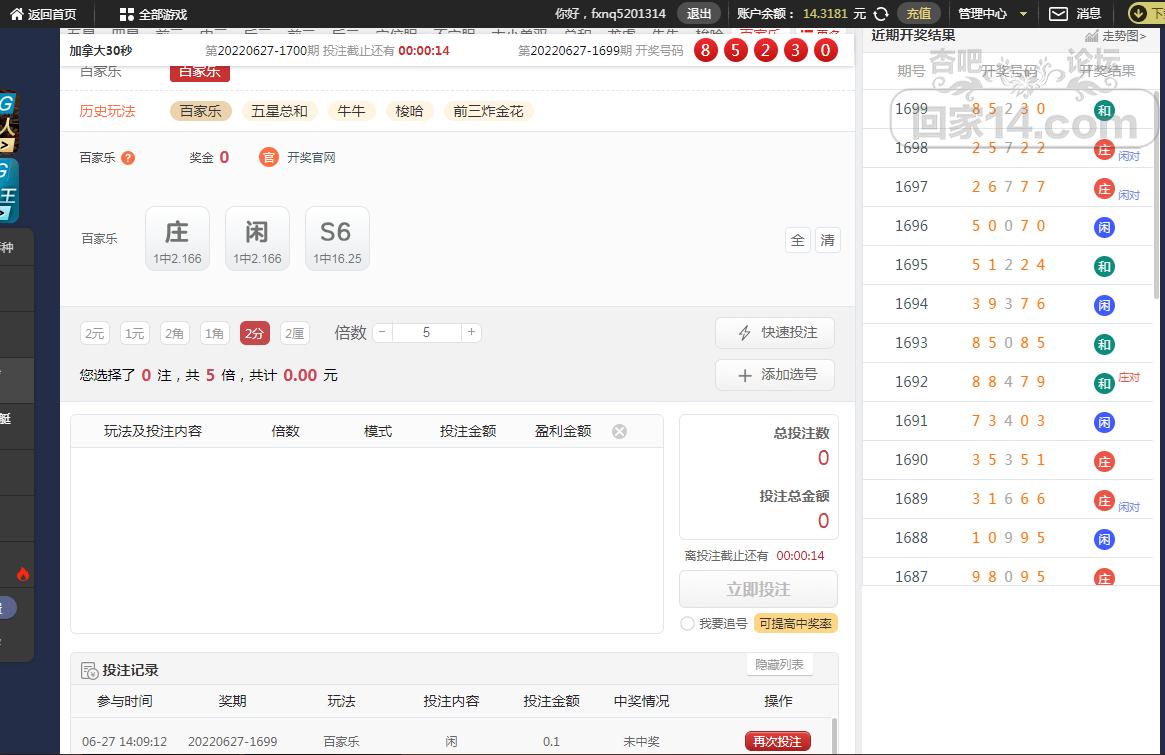Increase the multiplier with plus button

[471, 332]
